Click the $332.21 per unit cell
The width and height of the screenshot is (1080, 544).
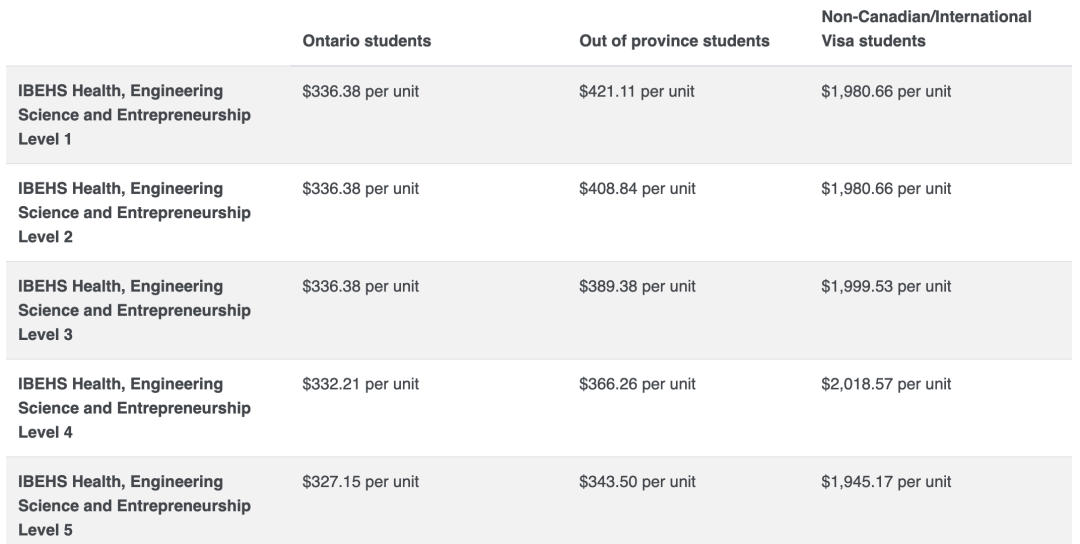360,384
